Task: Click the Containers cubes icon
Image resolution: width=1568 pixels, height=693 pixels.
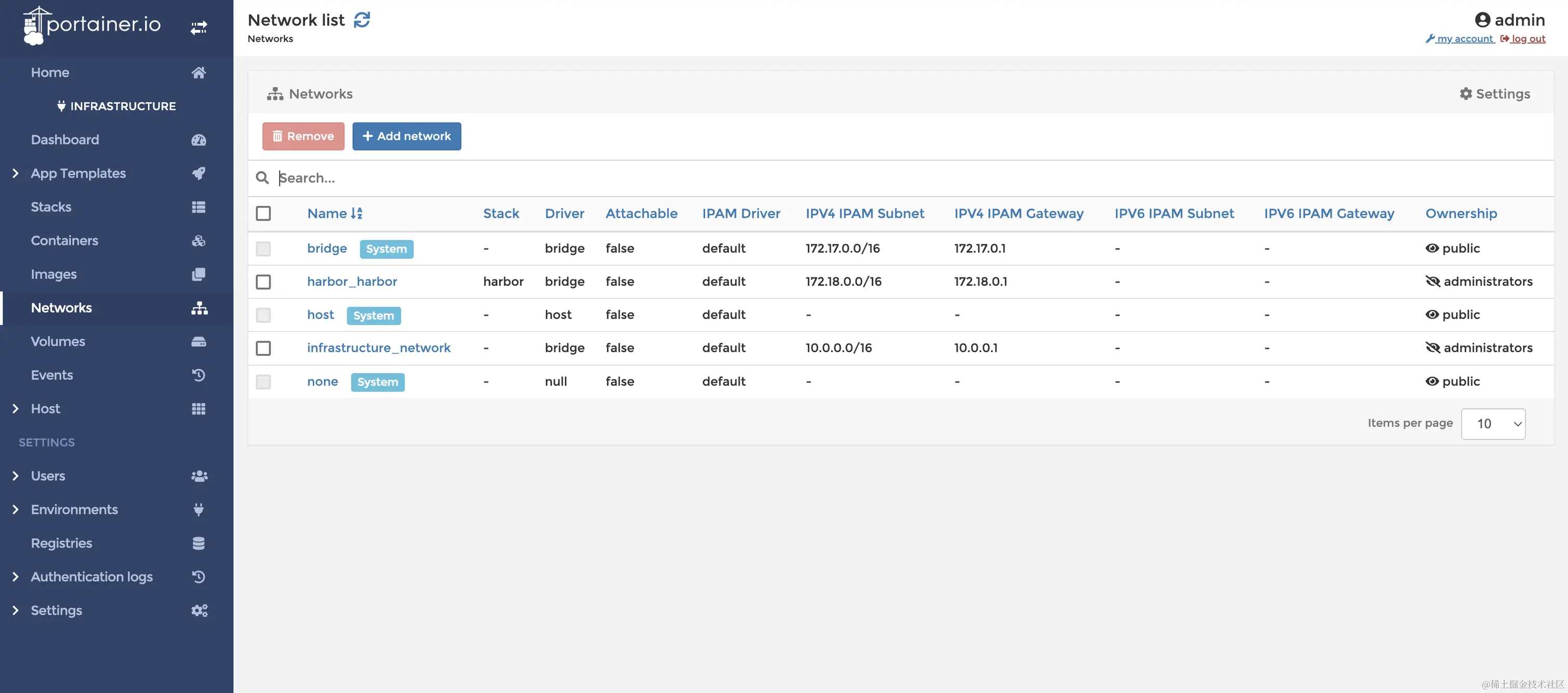Action: click(x=199, y=241)
